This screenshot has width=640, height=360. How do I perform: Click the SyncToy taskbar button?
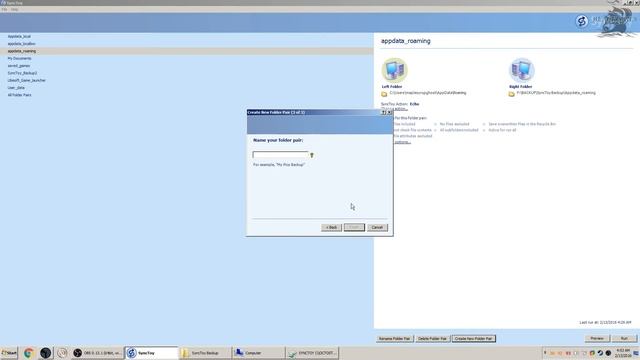click(151, 353)
